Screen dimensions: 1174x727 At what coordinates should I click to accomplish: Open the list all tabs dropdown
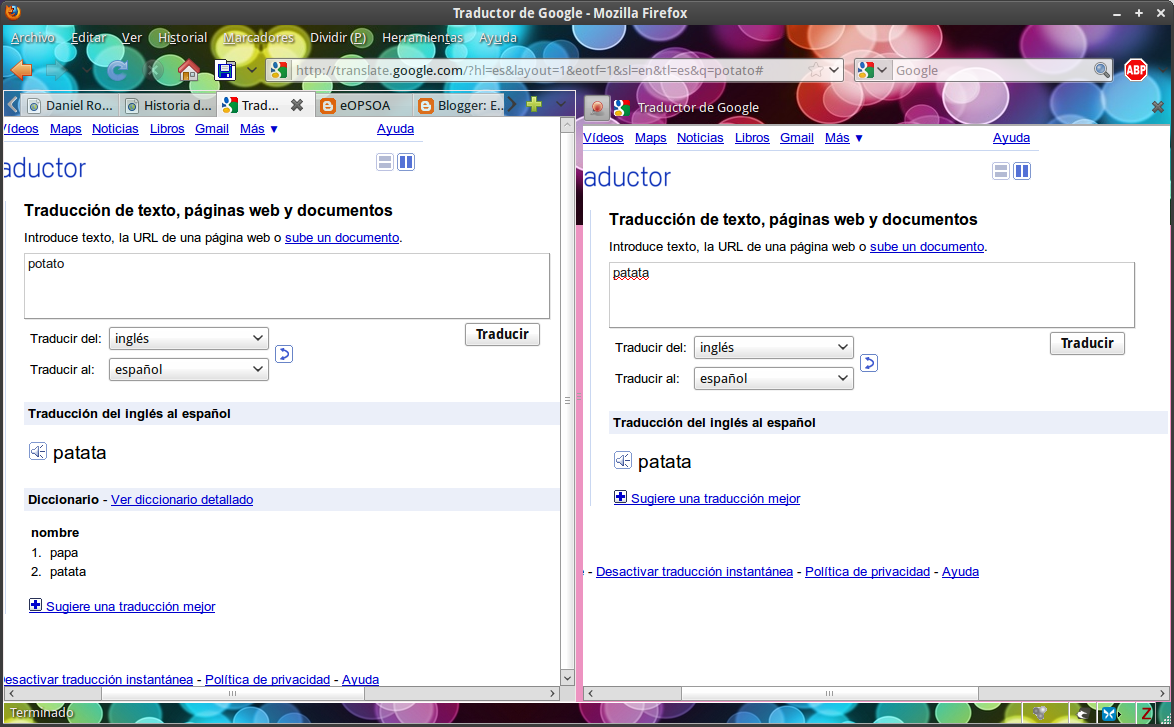pyautogui.click(x=561, y=104)
